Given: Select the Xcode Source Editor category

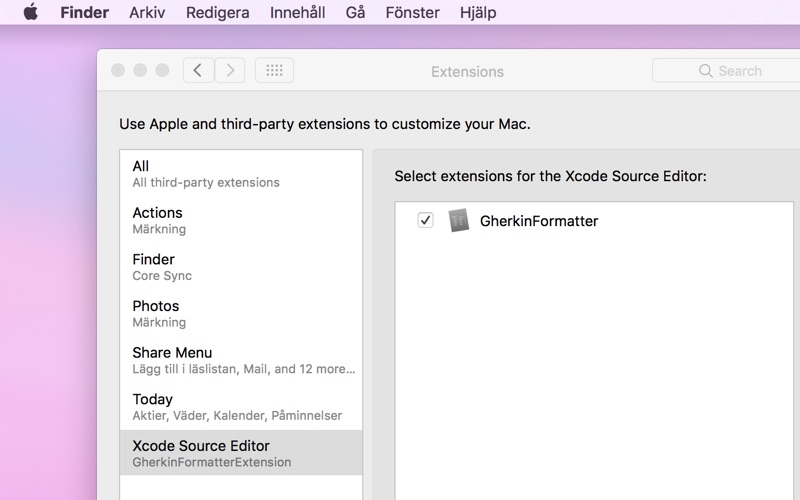Looking at the screenshot, I should pos(241,453).
